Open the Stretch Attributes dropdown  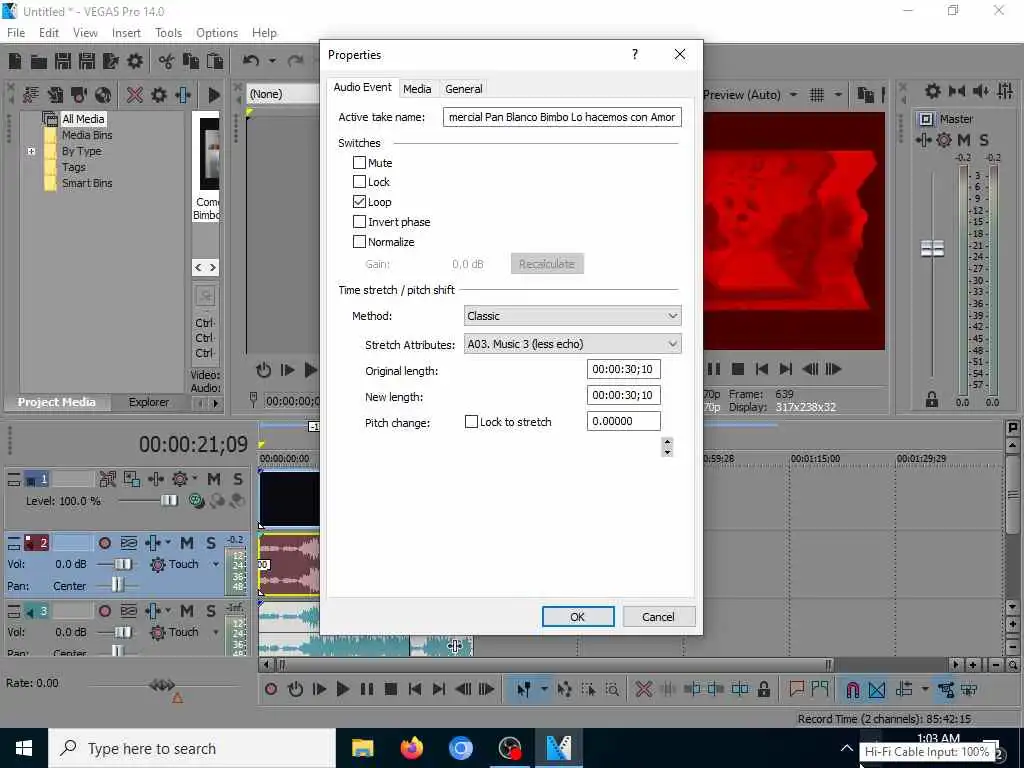(573, 344)
